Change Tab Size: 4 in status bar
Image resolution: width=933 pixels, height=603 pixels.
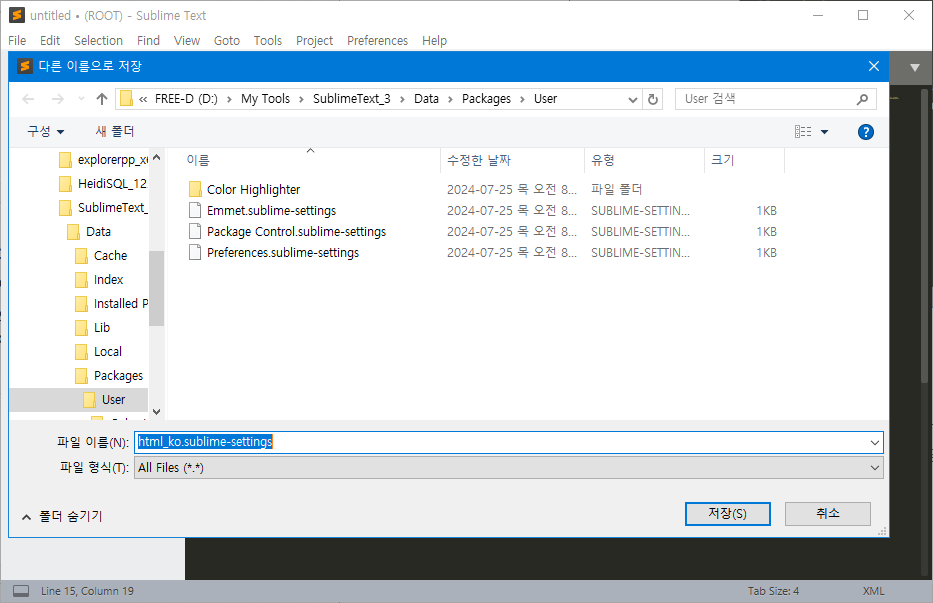point(774,591)
